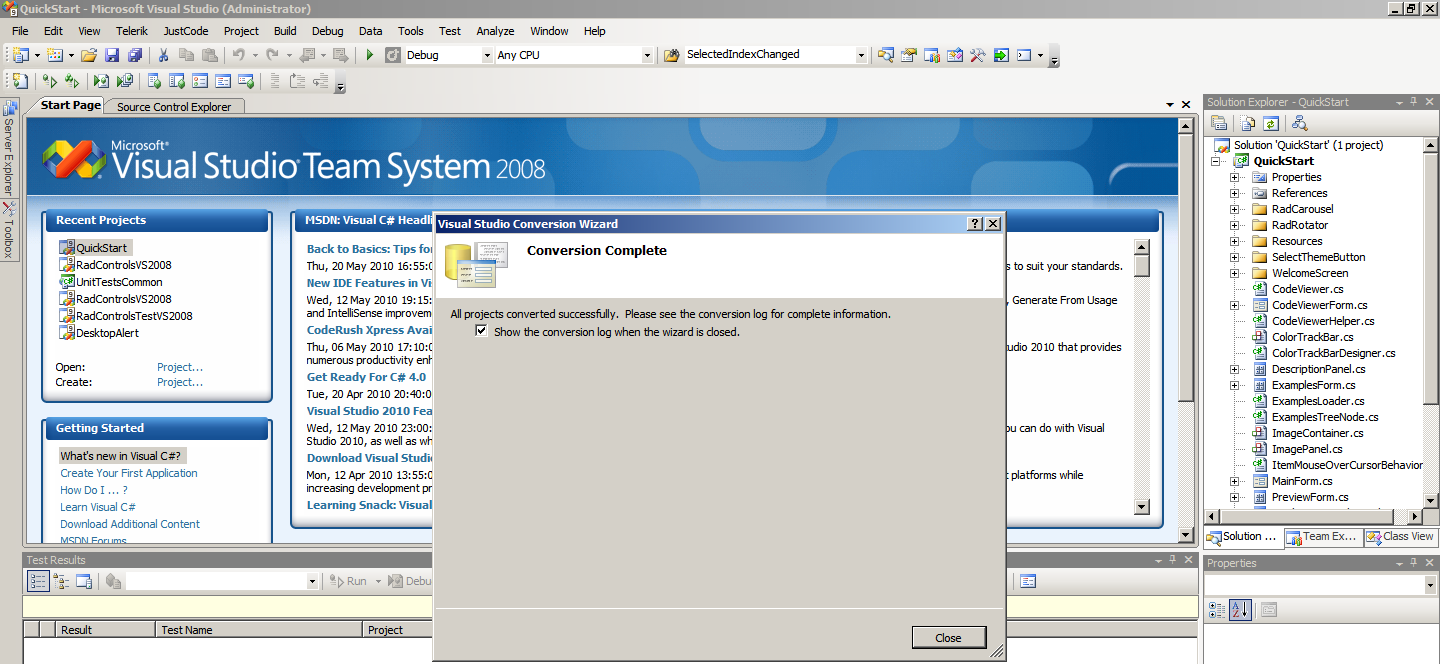This screenshot has width=1440, height=664.
Task: Open recent project UnitTestsCommon
Action: click(119, 282)
